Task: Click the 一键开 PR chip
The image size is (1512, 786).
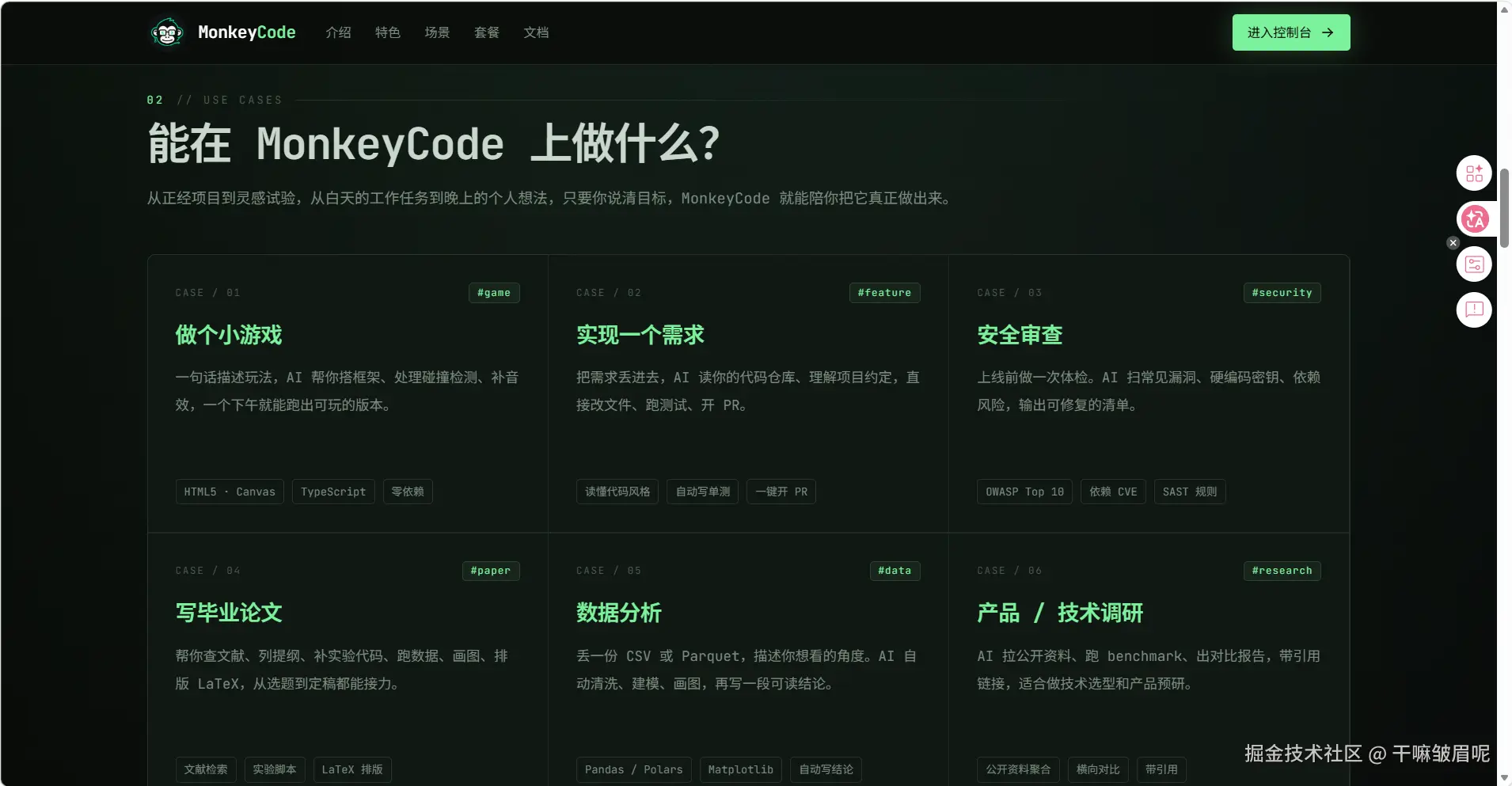Action: pos(781,492)
